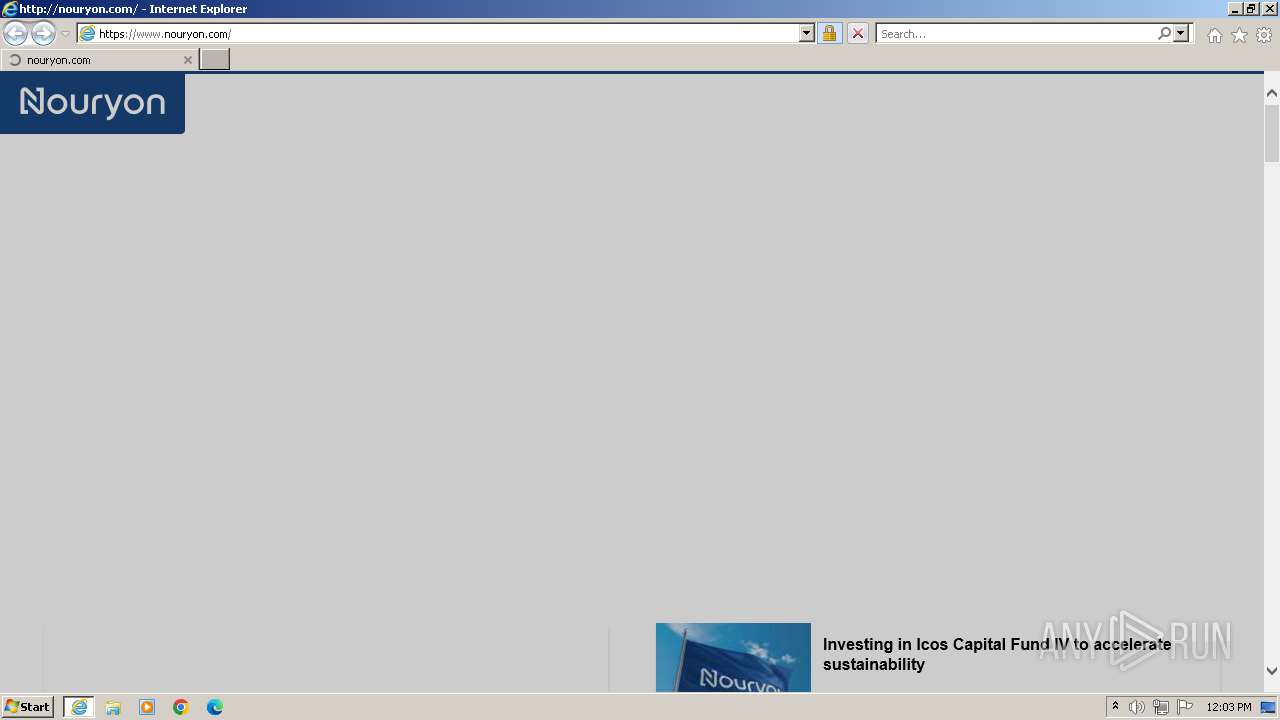The height and width of the screenshot is (720, 1280).
Task: Click the Nouryon logo on the page
Action: click(92, 102)
